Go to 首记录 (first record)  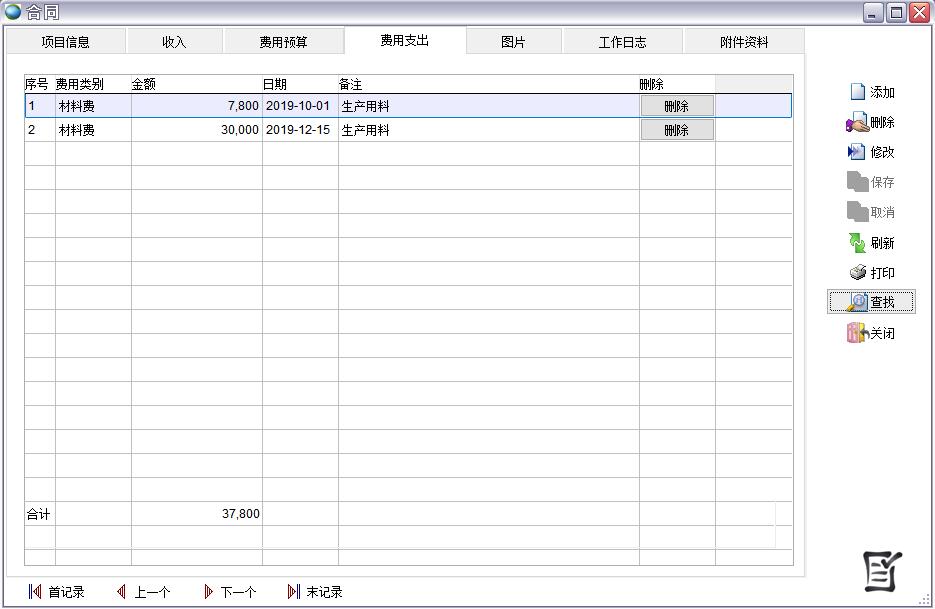(57, 592)
